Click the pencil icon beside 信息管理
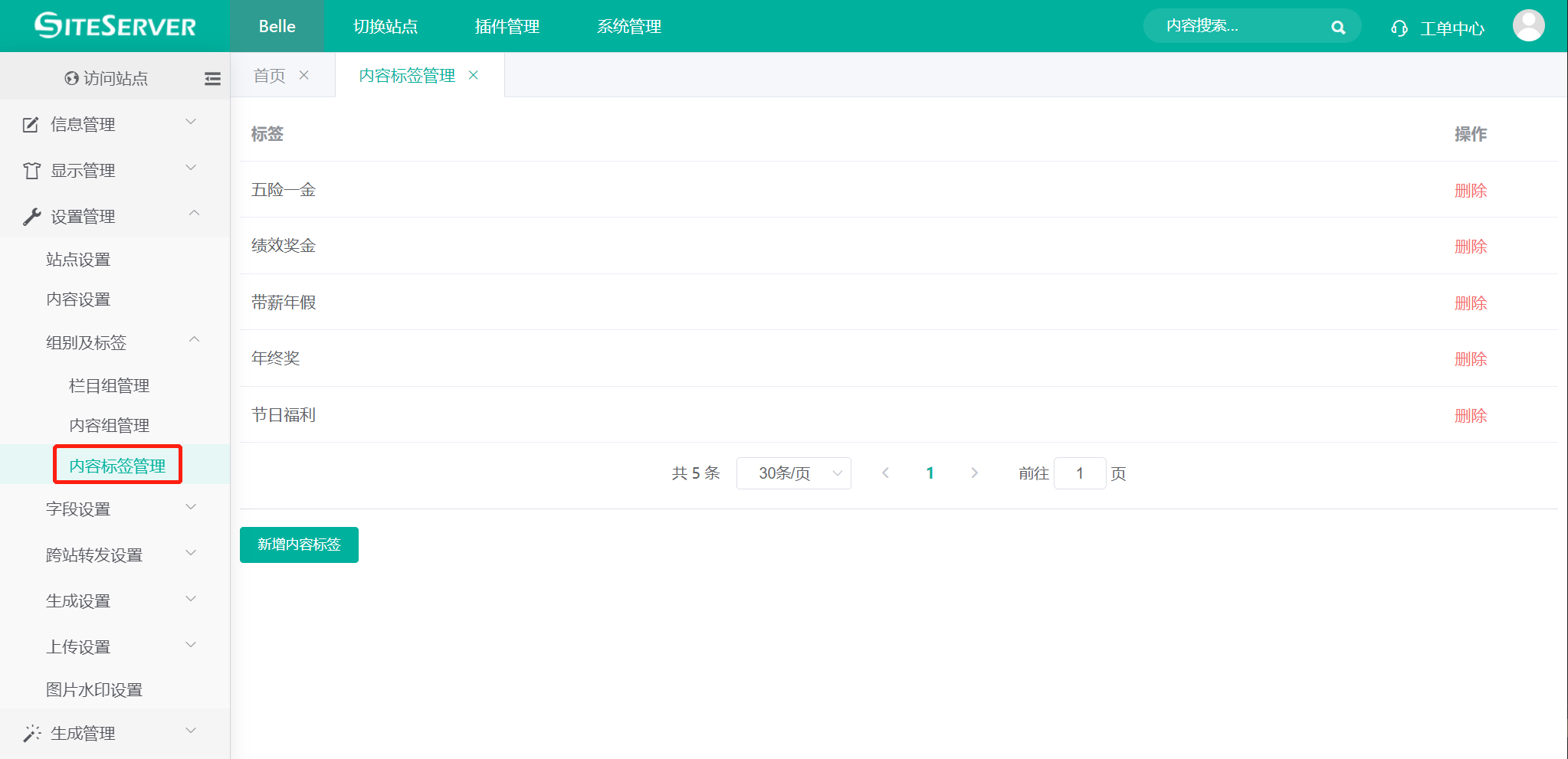 click(30, 123)
